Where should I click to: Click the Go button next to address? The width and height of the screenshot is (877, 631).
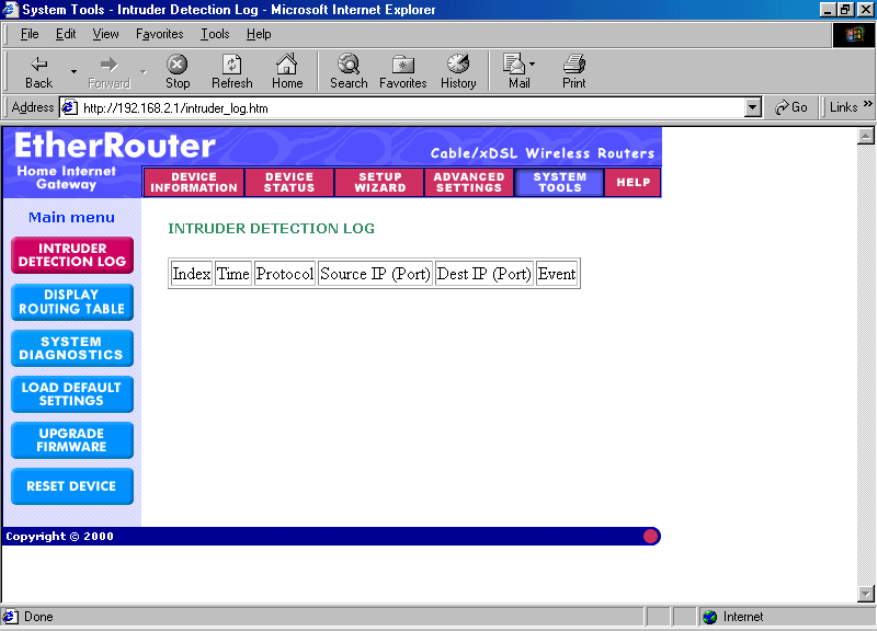(x=791, y=107)
